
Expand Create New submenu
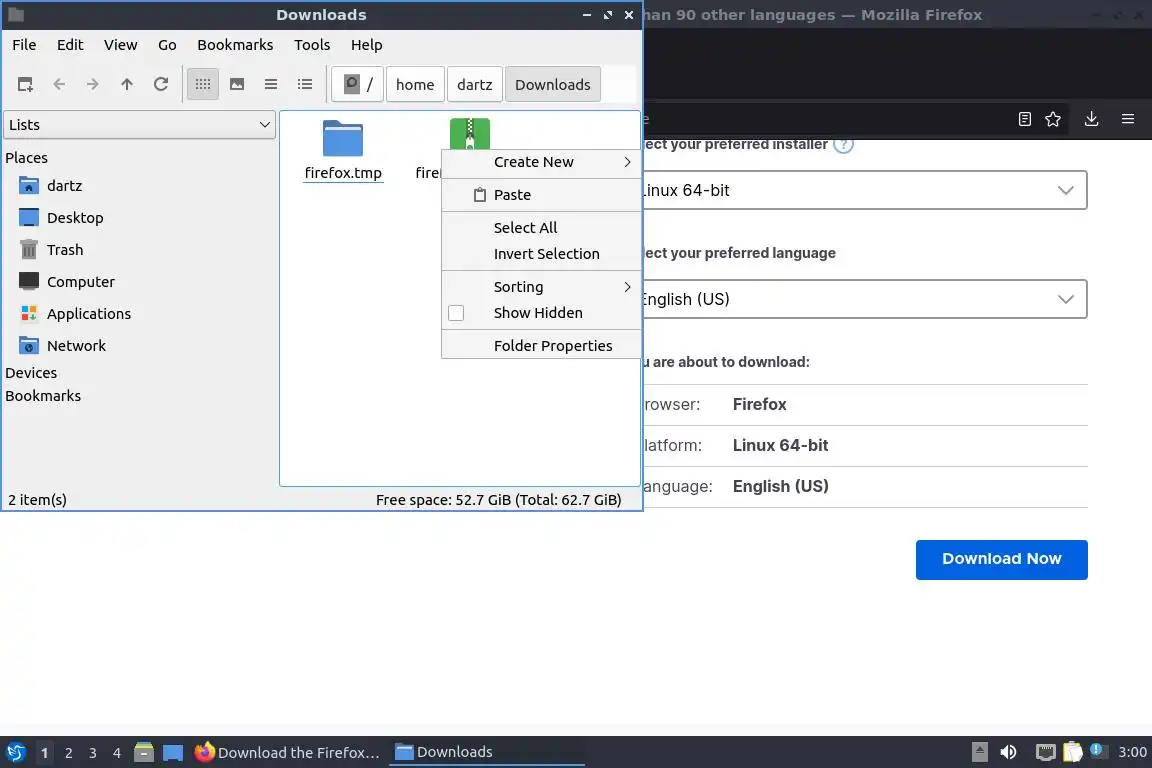(541, 162)
